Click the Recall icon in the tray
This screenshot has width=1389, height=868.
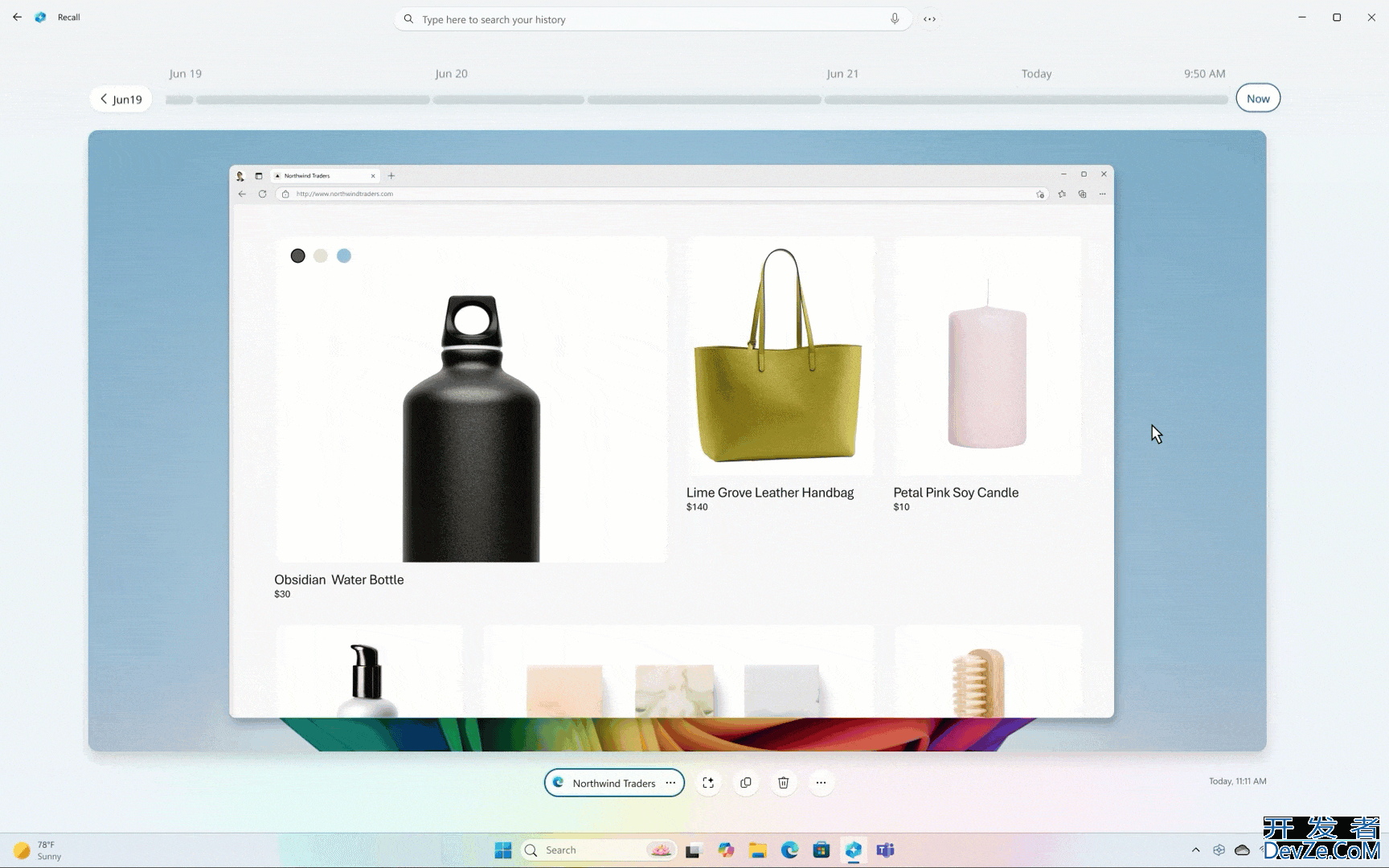(1219, 850)
